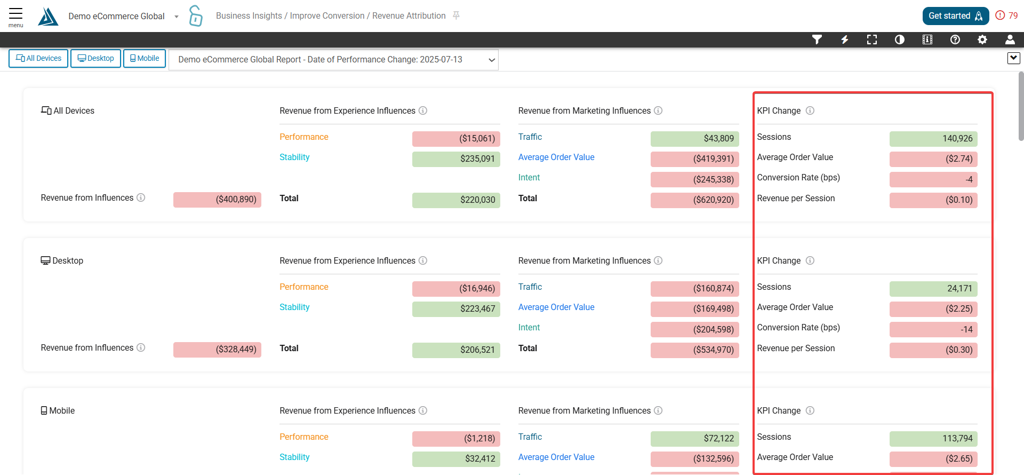Open Performance link in All Devices card
Image resolution: width=1024 pixels, height=475 pixels.
304,137
